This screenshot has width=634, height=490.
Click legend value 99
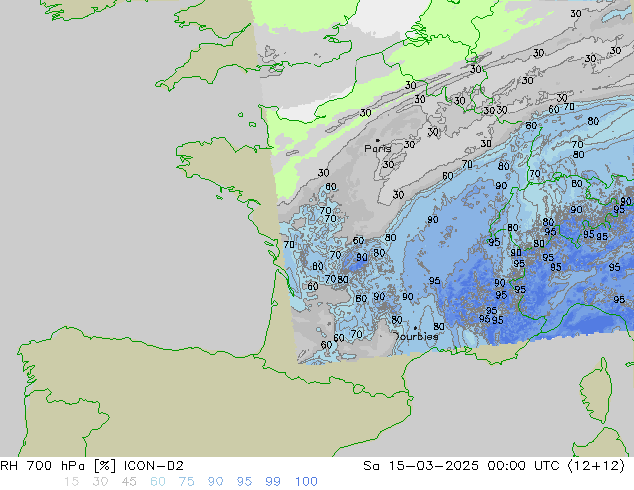pos(273,482)
